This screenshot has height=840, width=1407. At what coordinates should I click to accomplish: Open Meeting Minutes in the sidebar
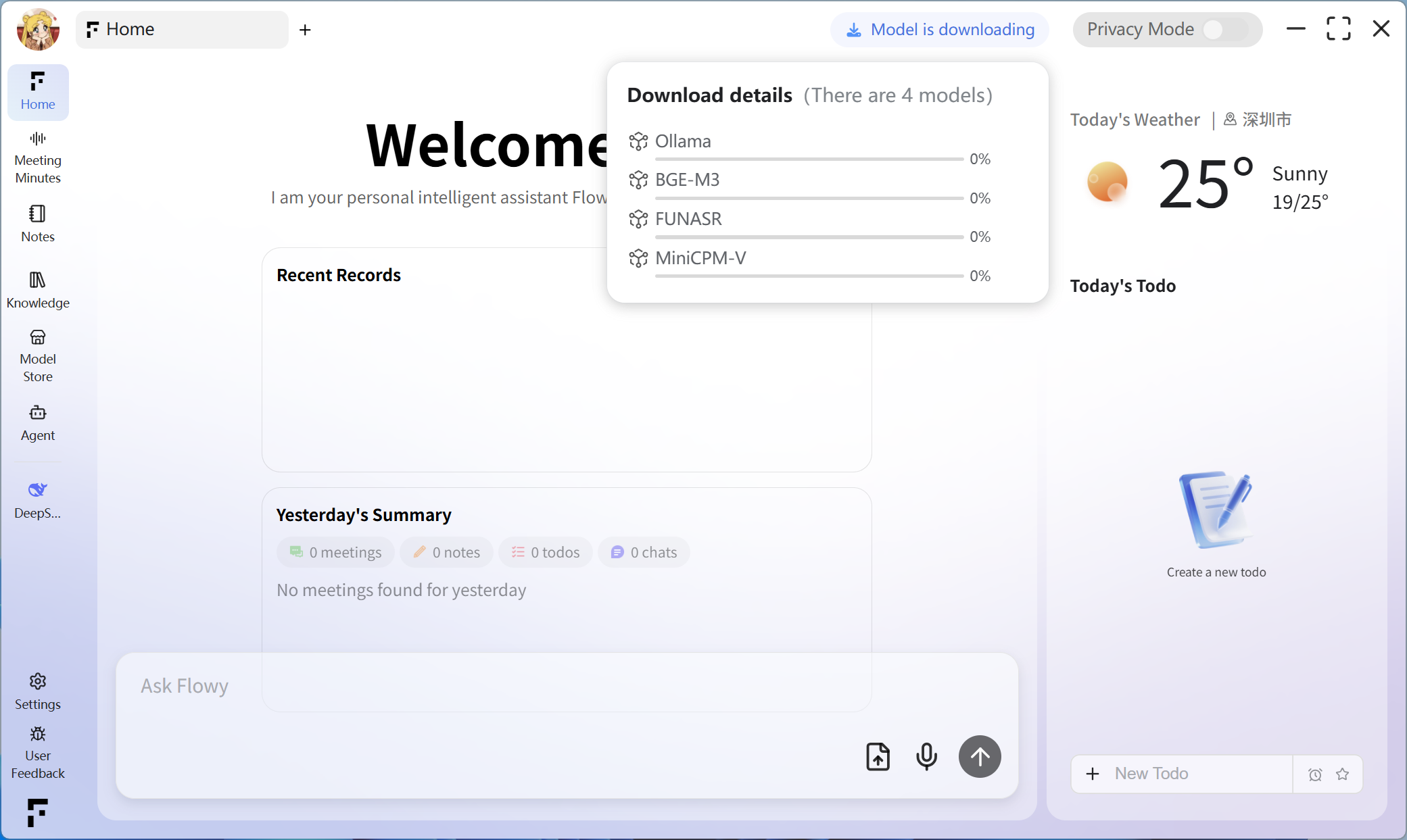coord(38,157)
